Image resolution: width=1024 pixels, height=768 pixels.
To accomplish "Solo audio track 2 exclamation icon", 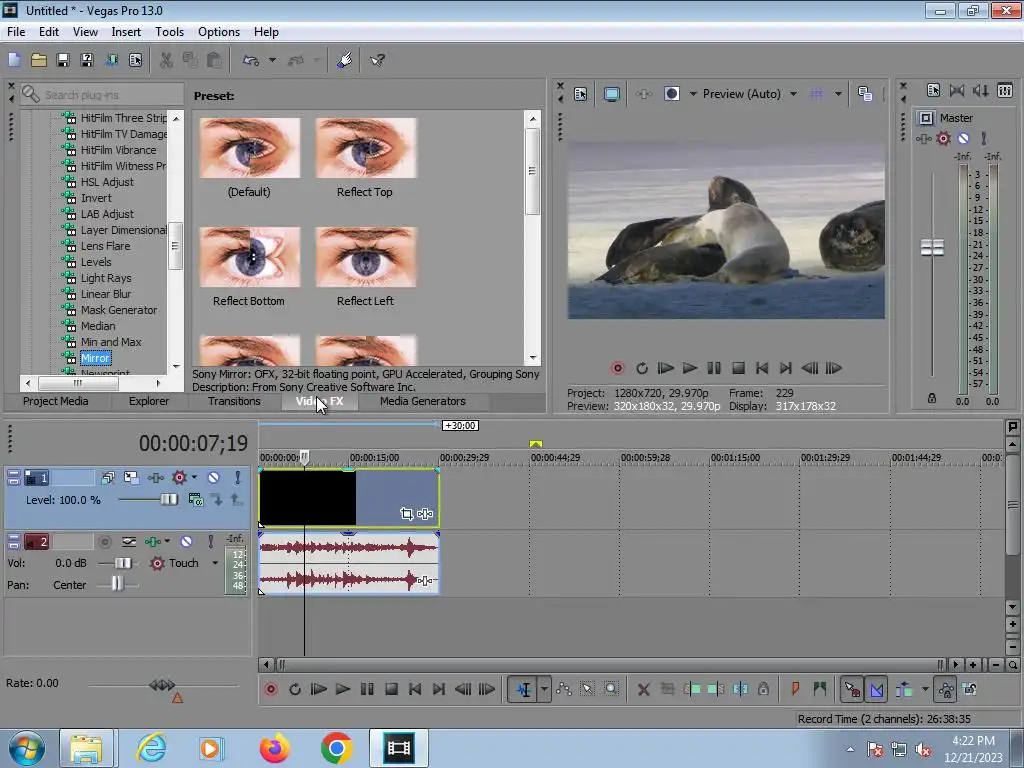I will click(210, 541).
